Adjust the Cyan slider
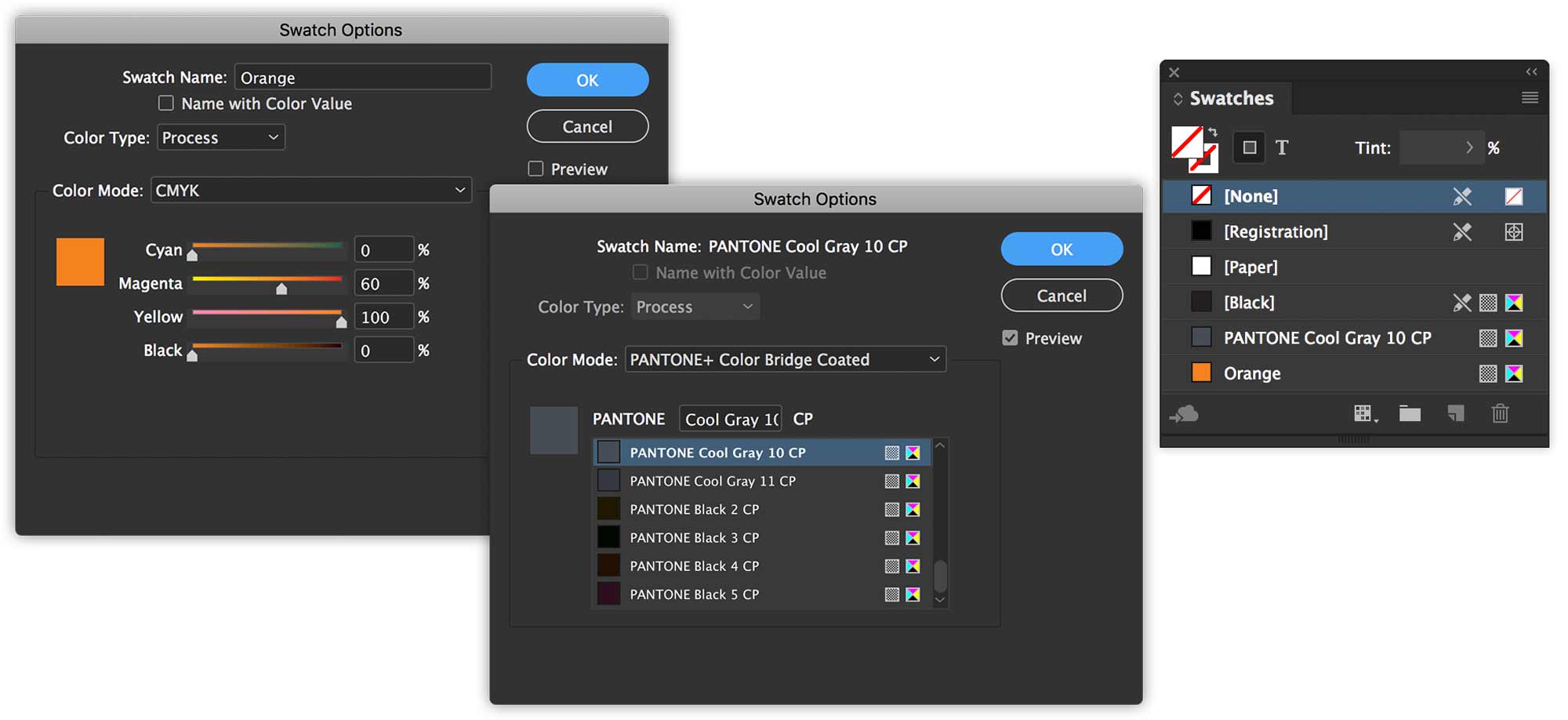The image size is (1568, 720). [192, 254]
